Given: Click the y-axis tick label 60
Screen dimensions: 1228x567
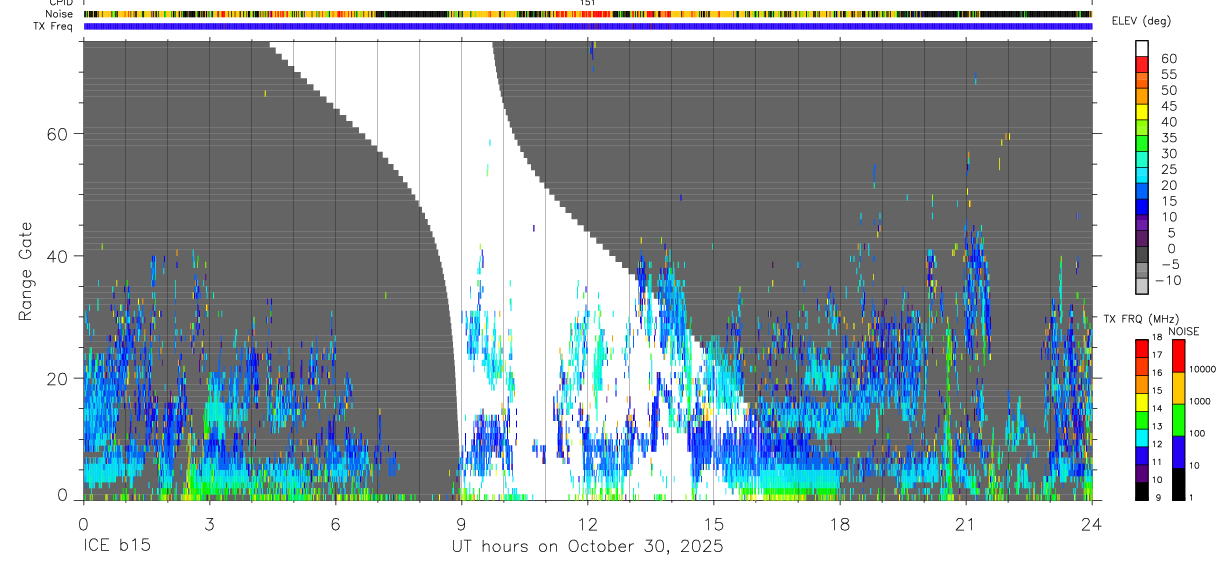Looking at the screenshot, I should (59, 134).
